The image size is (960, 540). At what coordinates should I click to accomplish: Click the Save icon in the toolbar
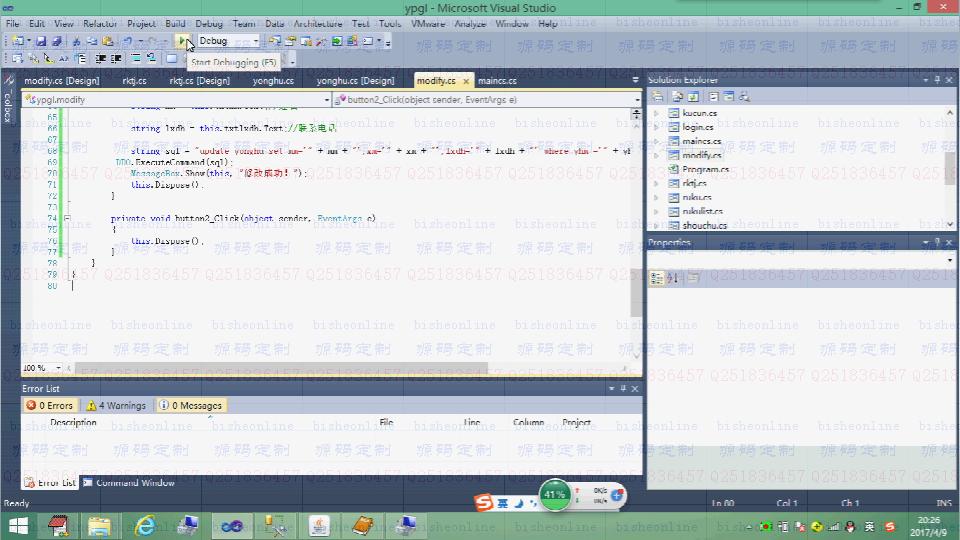tap(41, 41)
